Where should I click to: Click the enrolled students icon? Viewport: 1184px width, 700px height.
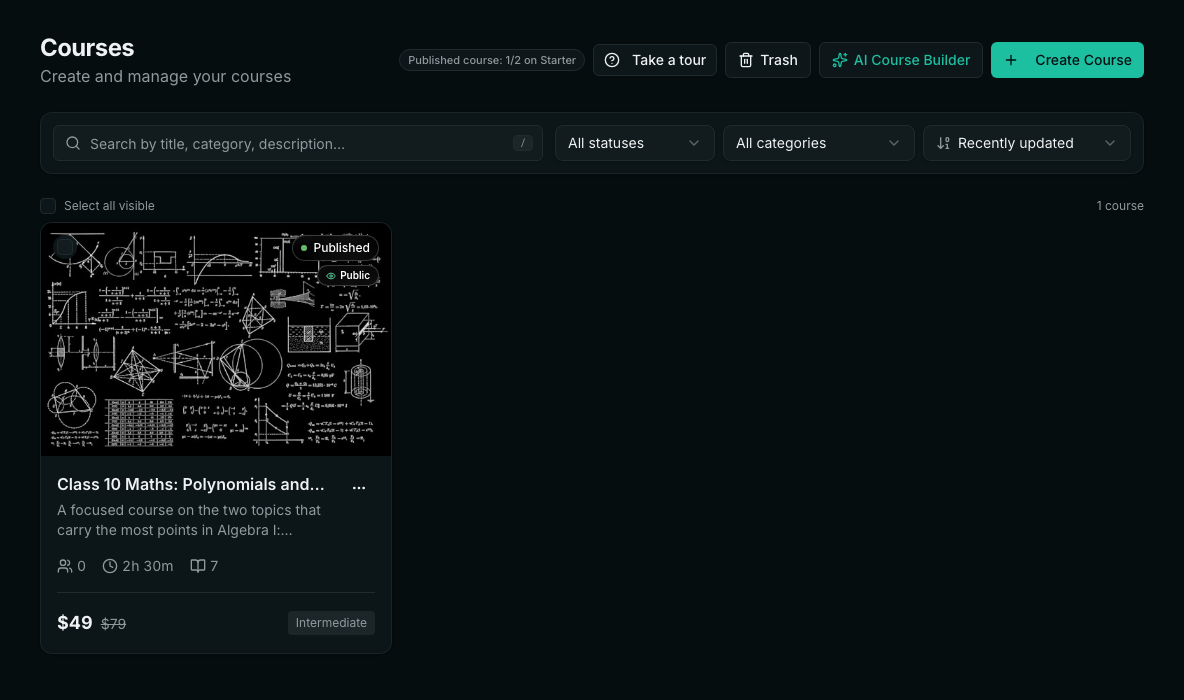point(65,566)
